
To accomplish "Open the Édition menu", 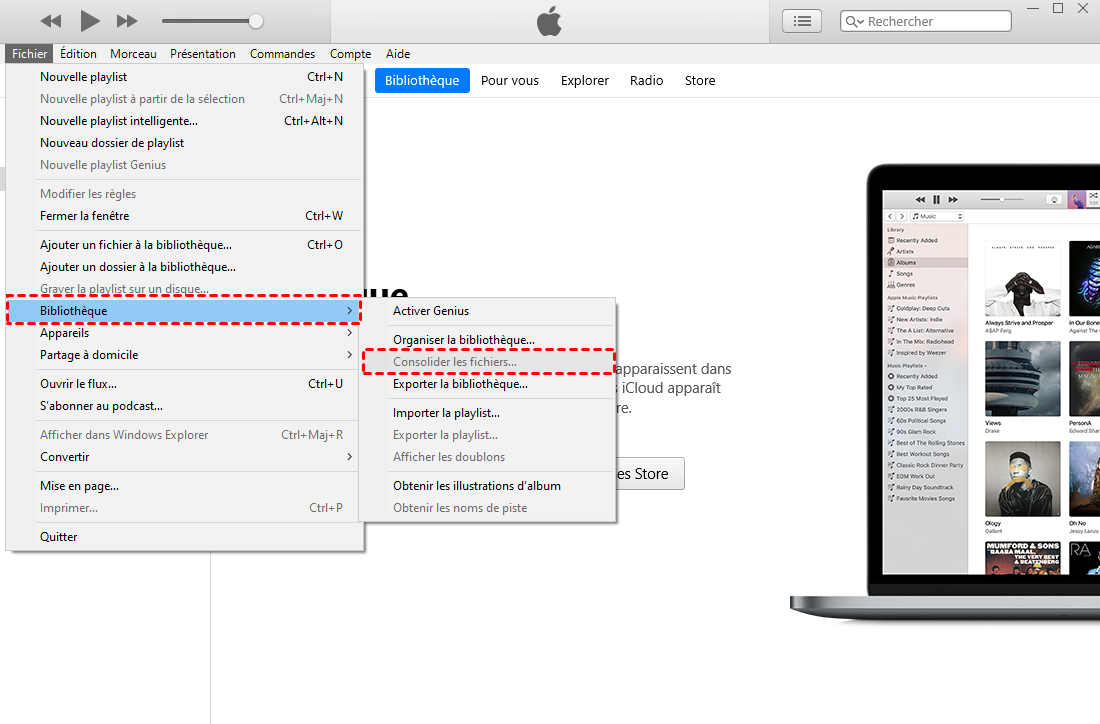I will click(x=78, y=54).
